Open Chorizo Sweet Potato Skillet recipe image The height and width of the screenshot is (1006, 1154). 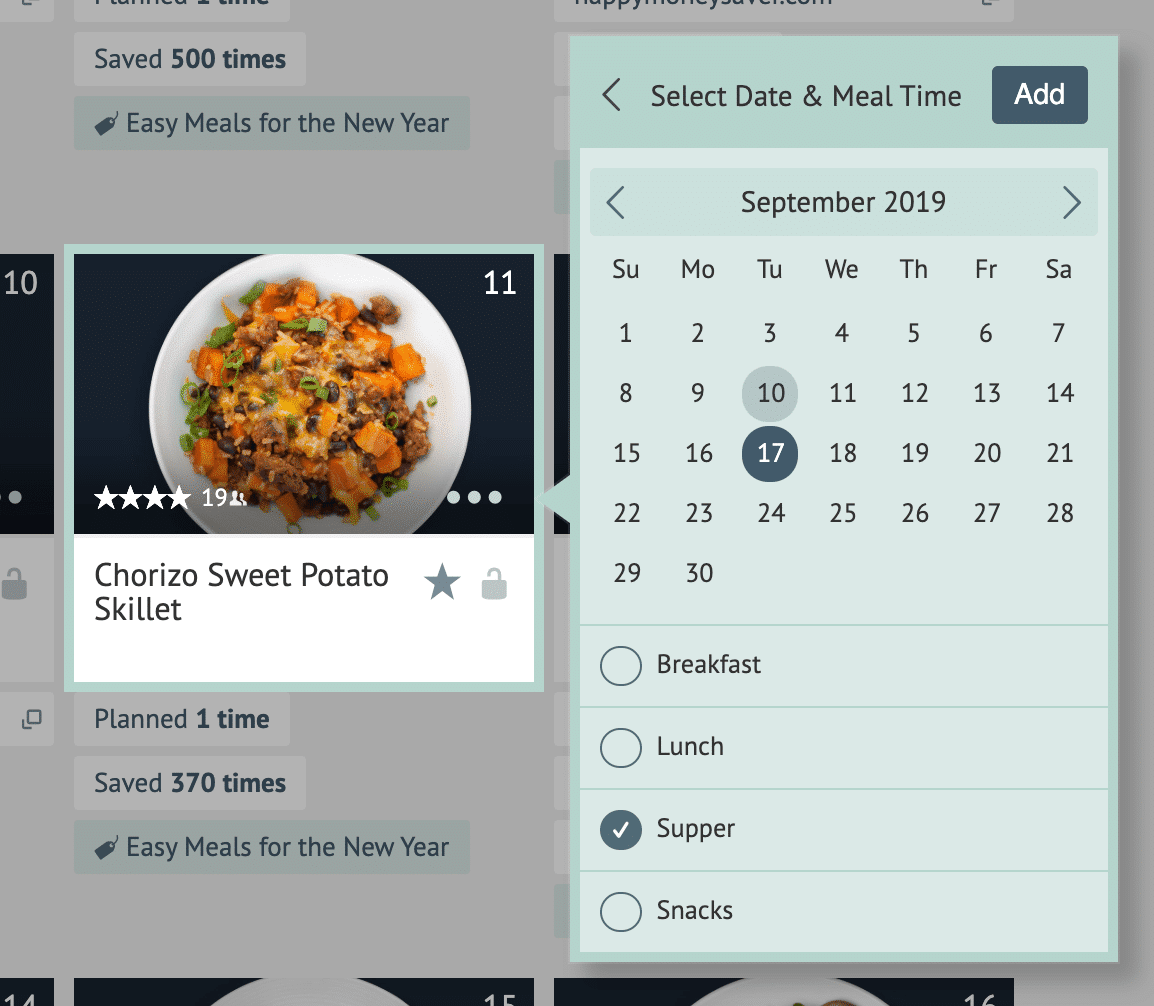tap(304, 394)
